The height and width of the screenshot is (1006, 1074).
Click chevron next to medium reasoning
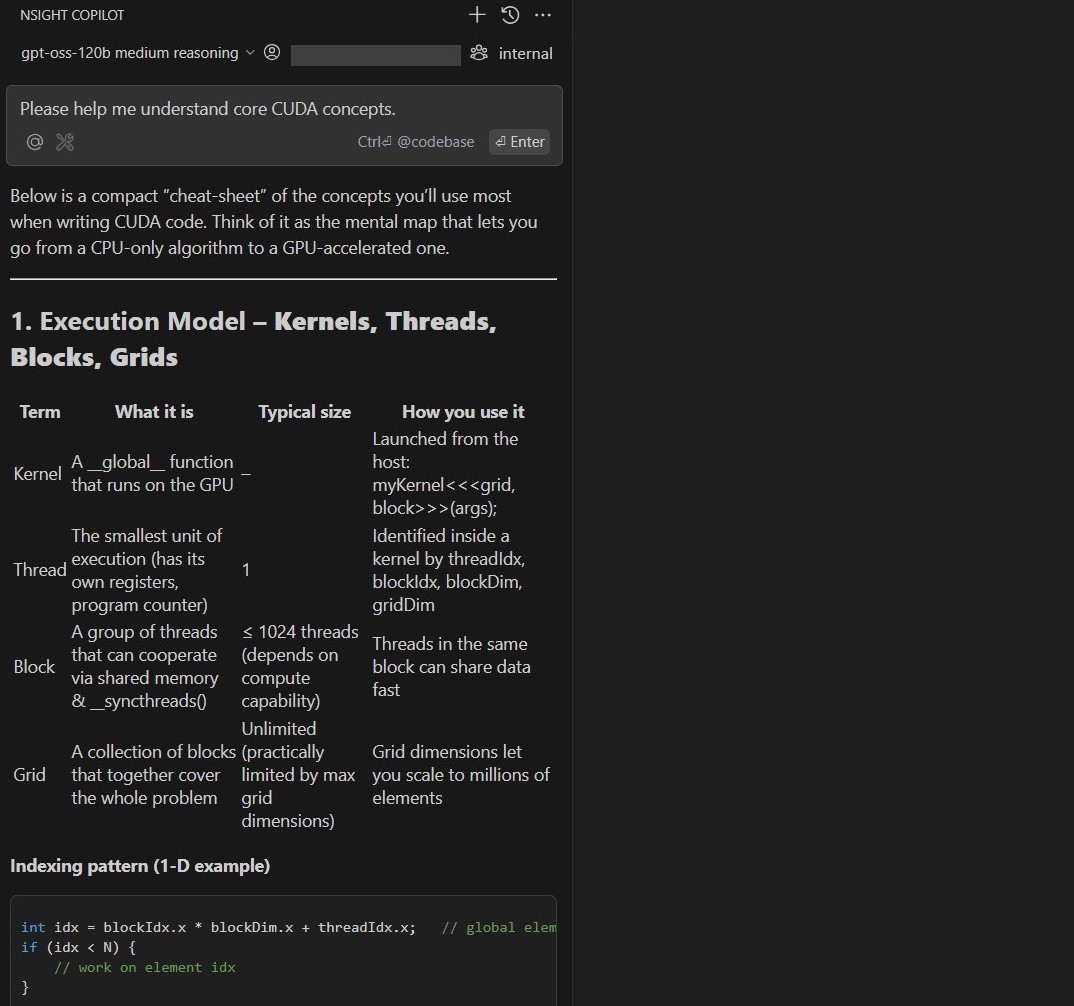[250, 53]
